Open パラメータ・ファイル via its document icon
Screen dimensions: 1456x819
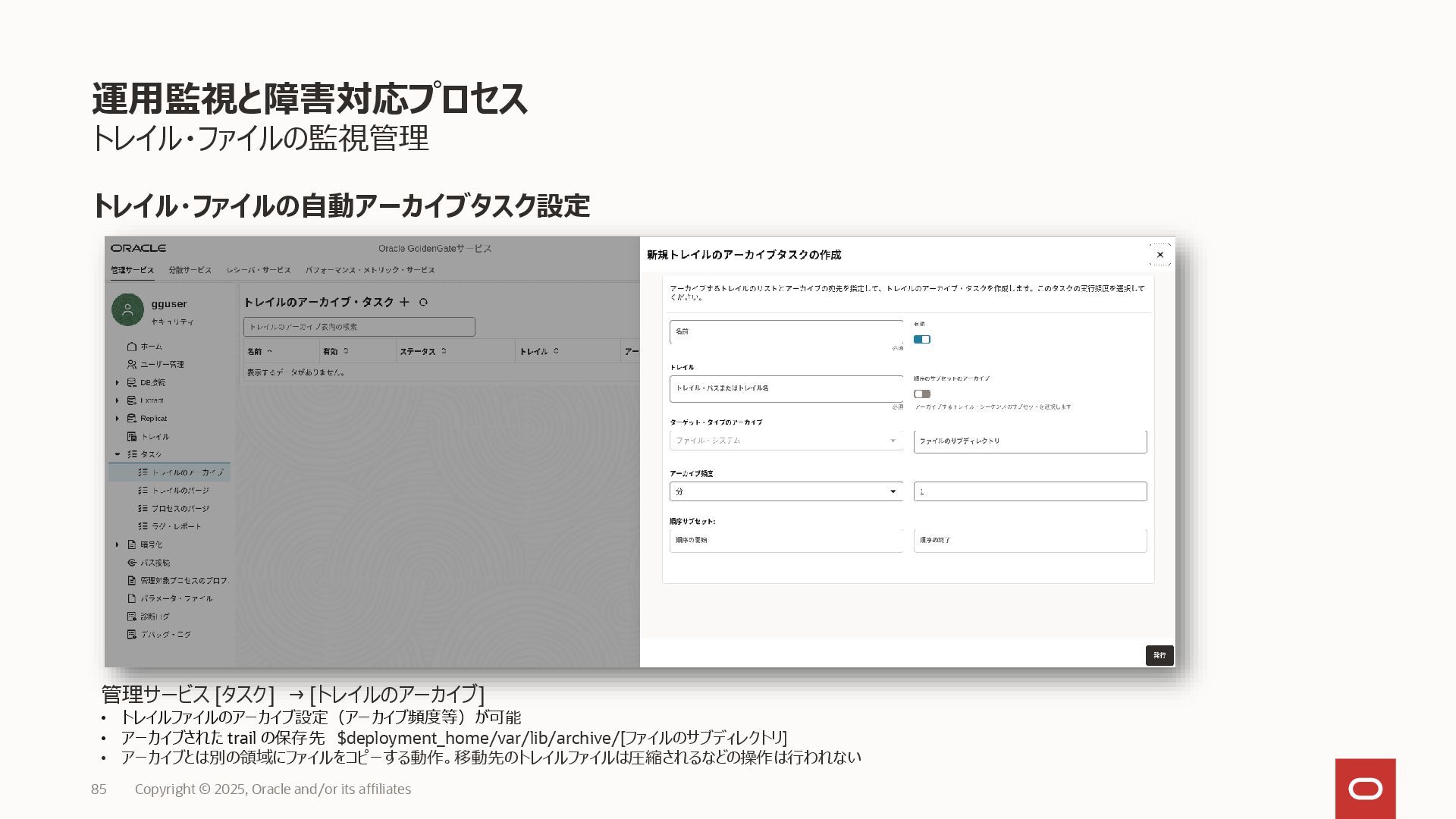[132, 598]
